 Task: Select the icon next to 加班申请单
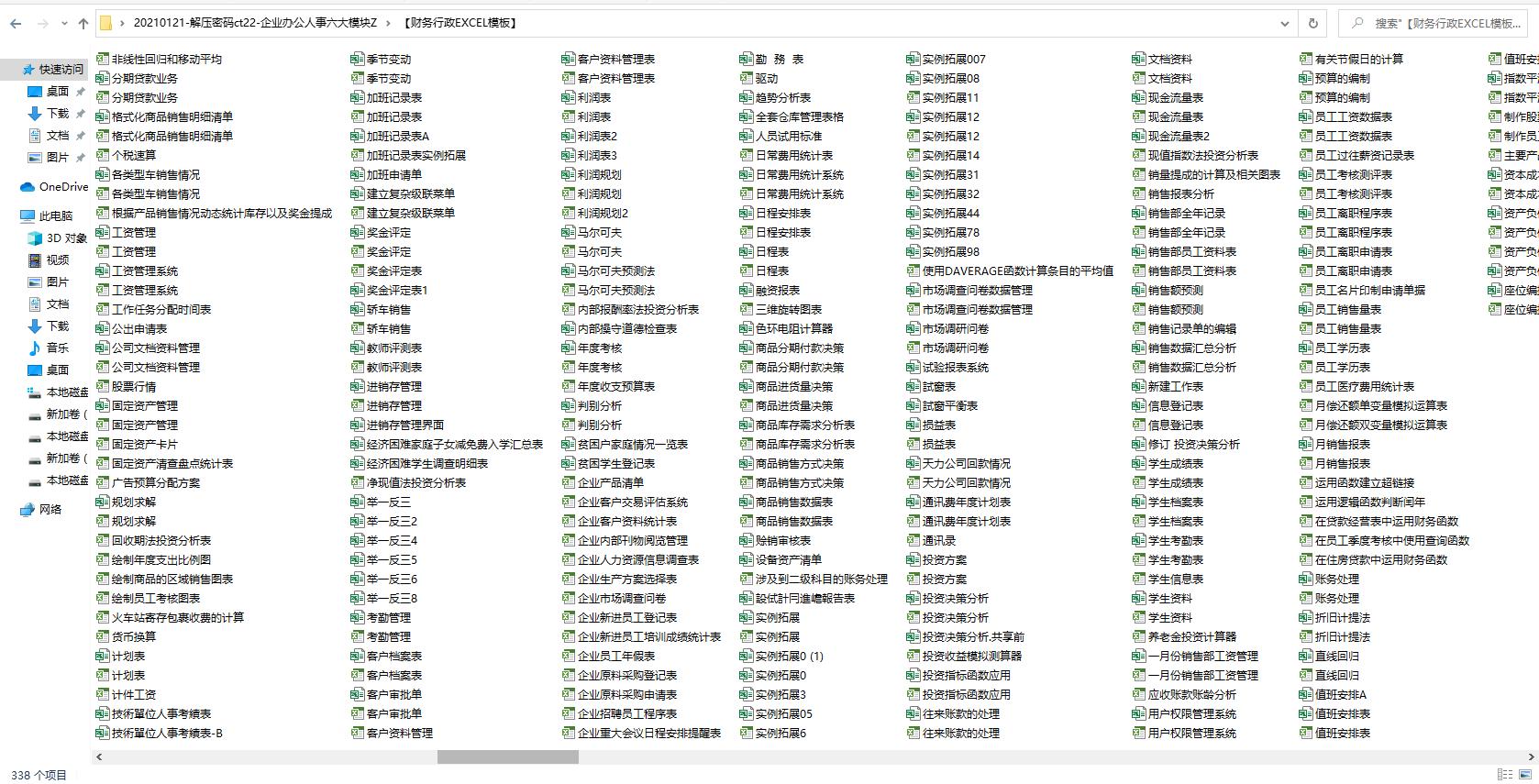click(x=358, y=174)
